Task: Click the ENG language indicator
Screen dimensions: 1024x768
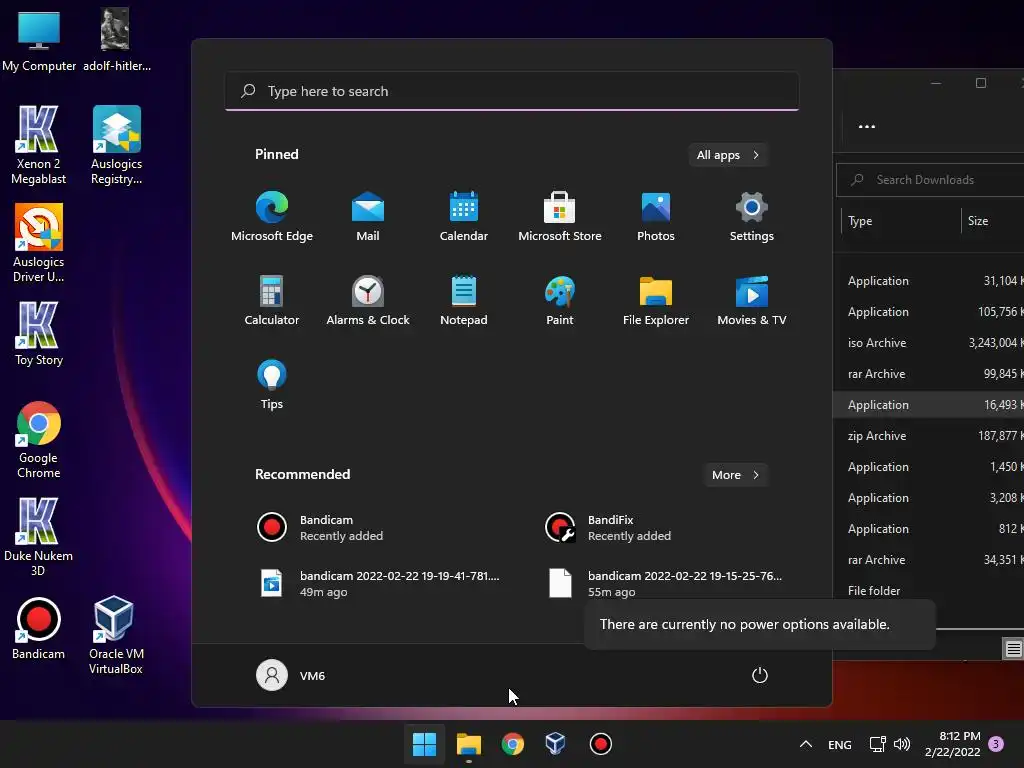Action: (x=839, y=744)
